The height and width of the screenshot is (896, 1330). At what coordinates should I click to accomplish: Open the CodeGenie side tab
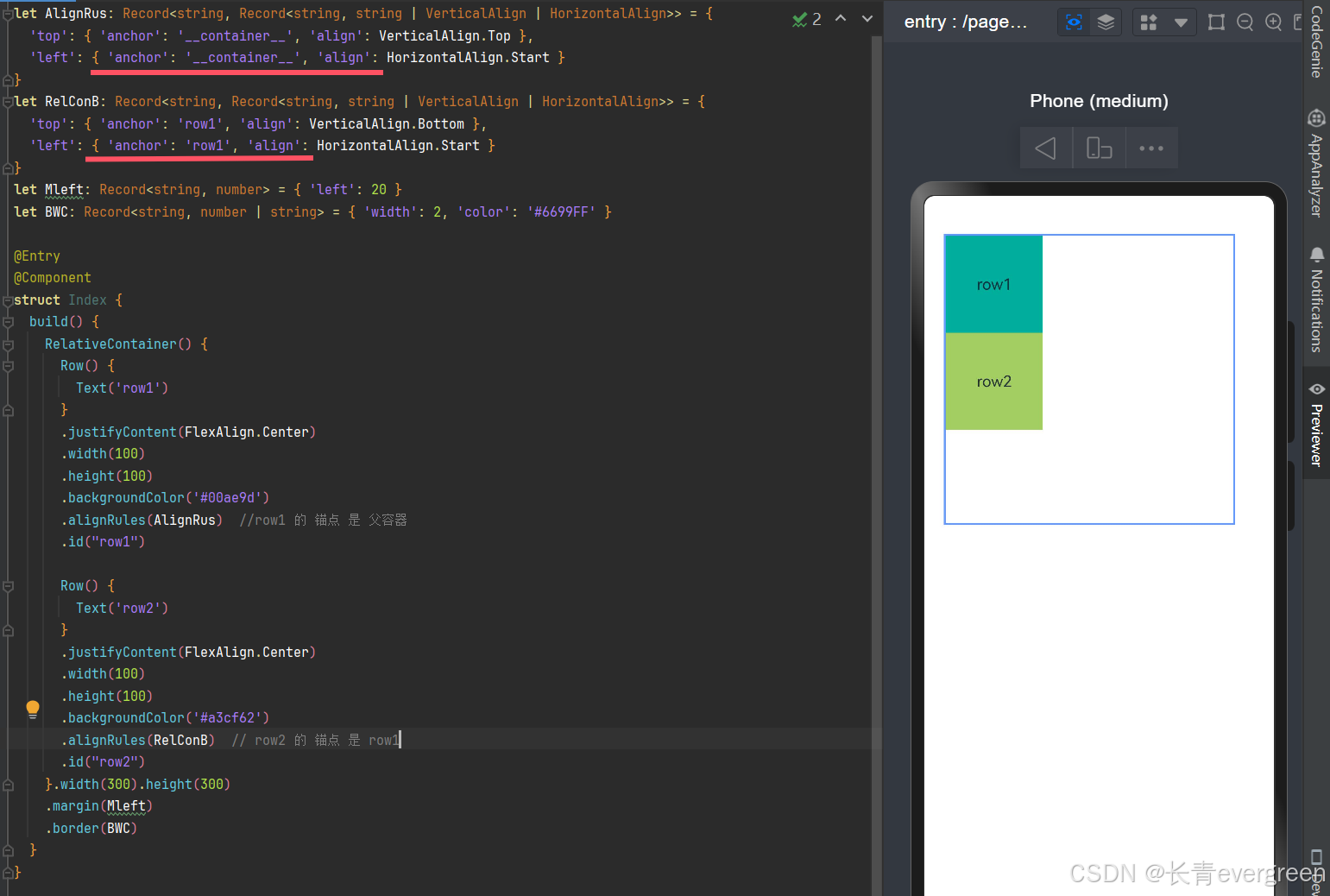(x=1316, y=41)
